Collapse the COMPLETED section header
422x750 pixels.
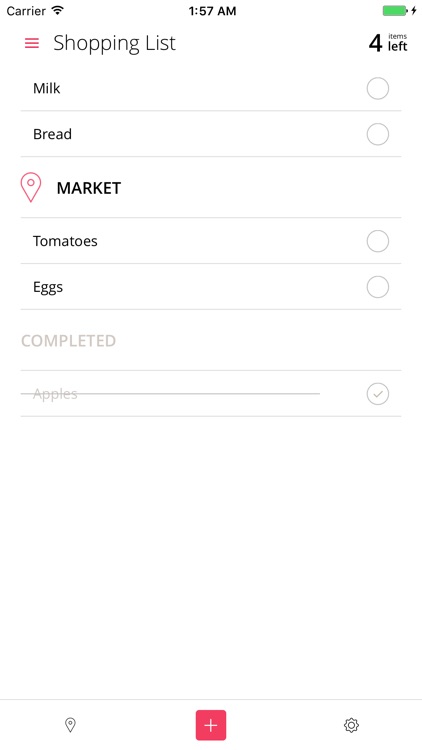click(x=68, y=341)
